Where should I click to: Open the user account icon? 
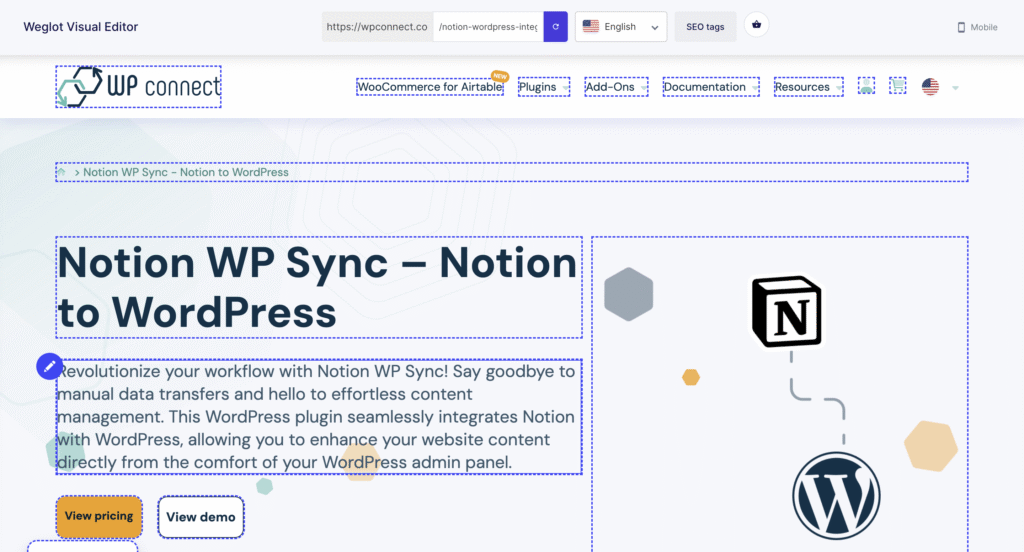866,86
